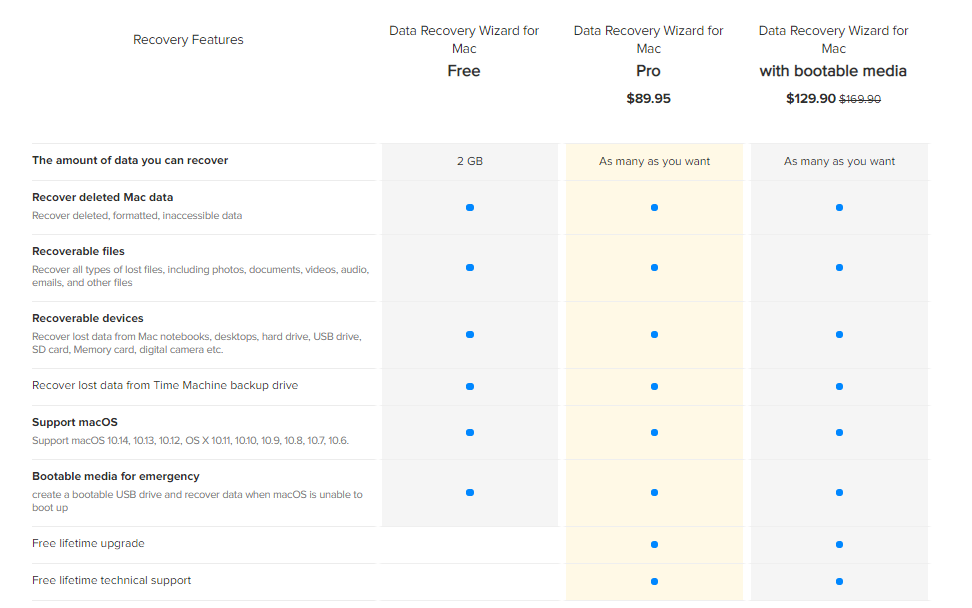972x608 pixels.
Task: Click "Recover lost data from Time Machine backup drive"
Action: (x=165, y=385)
